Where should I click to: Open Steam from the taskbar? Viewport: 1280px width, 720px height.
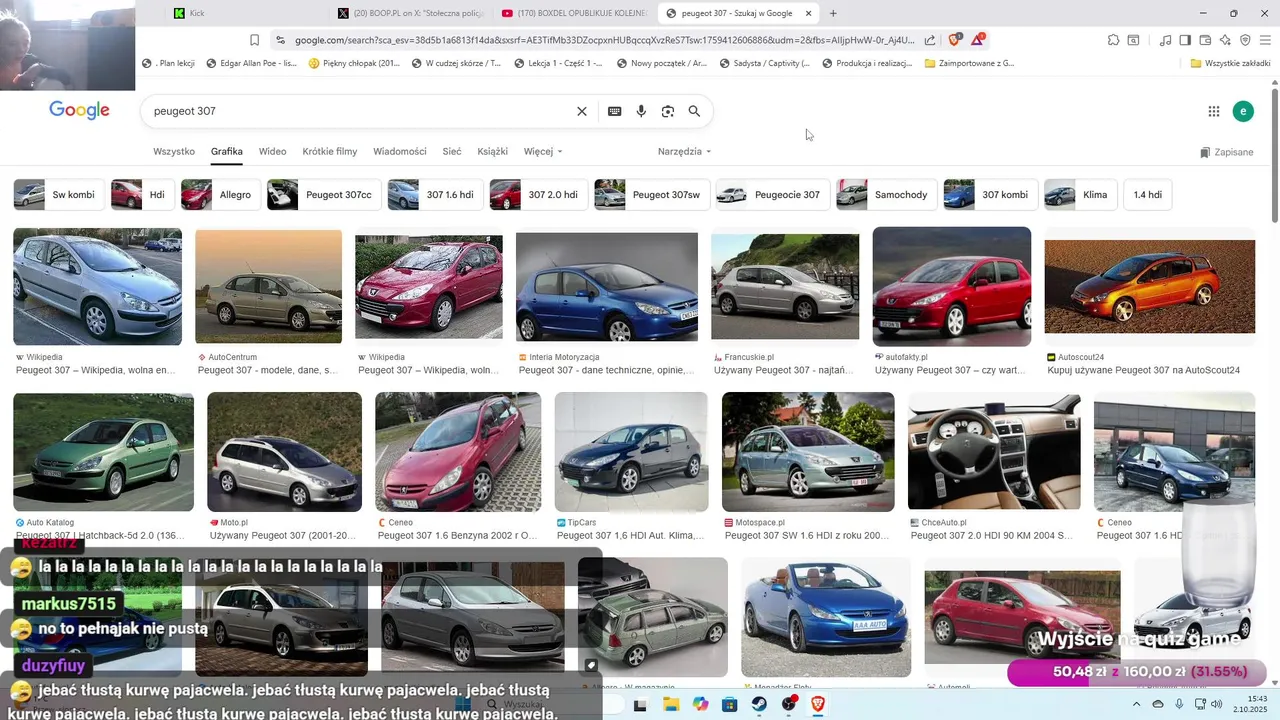[x=760, y=704]
